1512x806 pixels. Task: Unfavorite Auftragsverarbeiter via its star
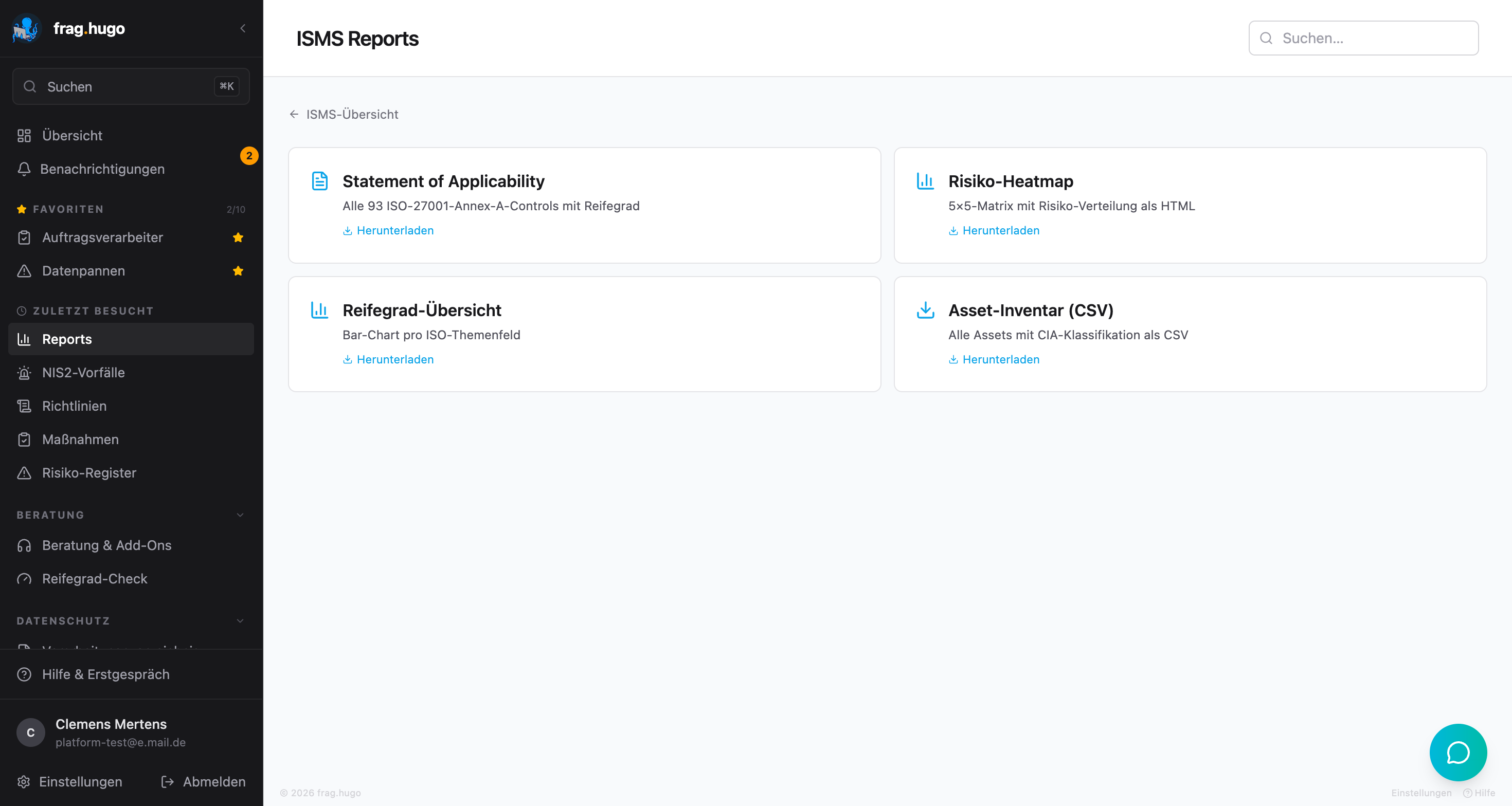pyautogui.click(x=238, y=237)
